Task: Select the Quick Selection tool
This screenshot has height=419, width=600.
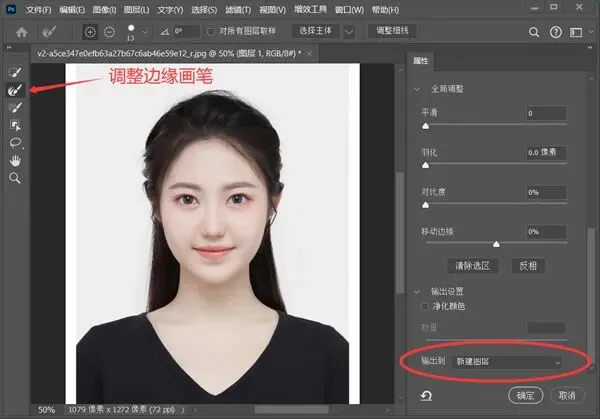Action: 15,72
